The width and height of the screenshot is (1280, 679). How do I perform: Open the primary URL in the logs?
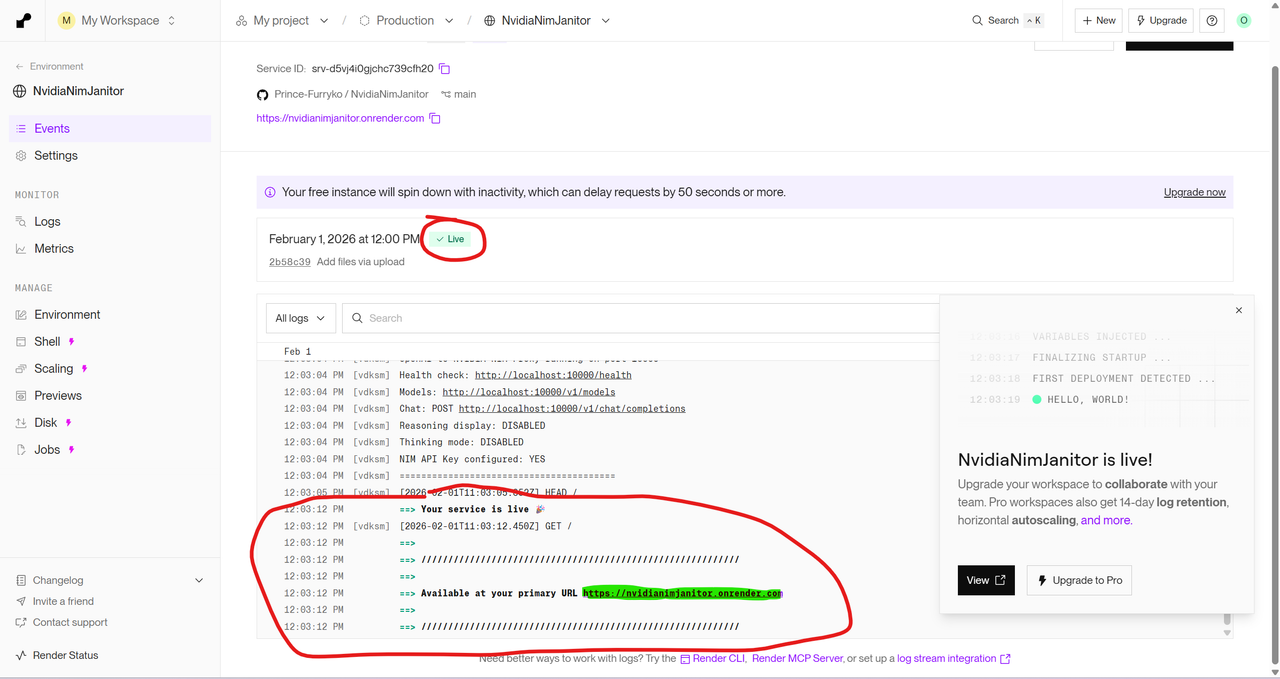tap(683, 593)
